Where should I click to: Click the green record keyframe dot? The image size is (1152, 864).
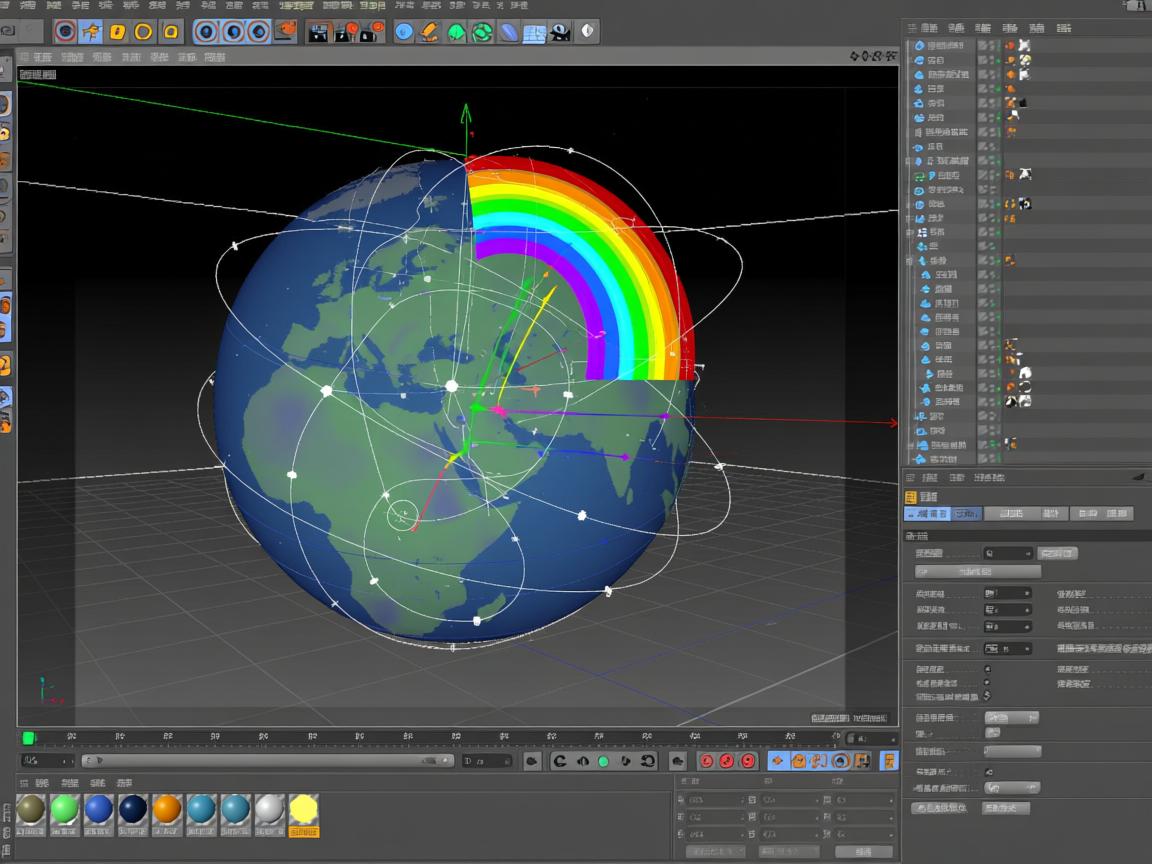click(603, 761)
